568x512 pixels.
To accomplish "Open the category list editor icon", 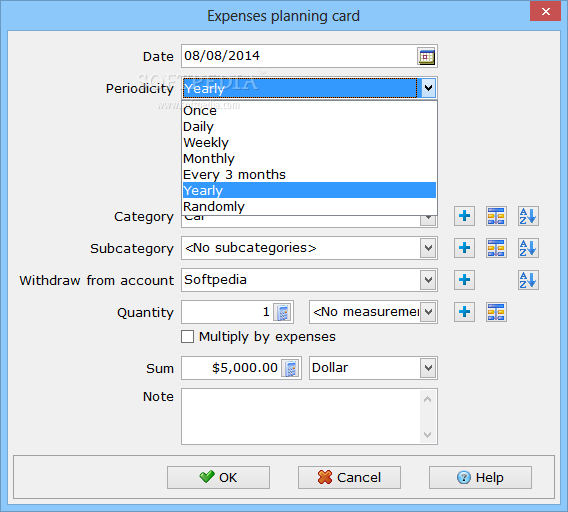I will point(496,216).
